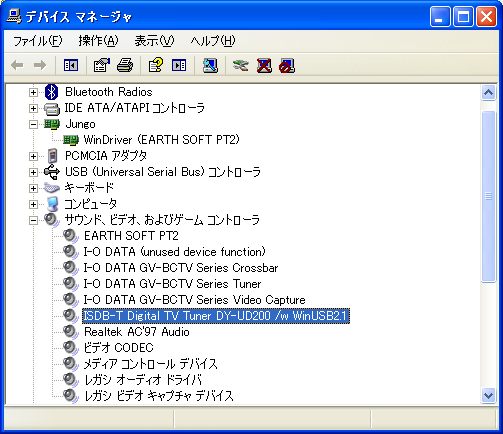Toggle the action pane toolbar icon

click(179, 65)
